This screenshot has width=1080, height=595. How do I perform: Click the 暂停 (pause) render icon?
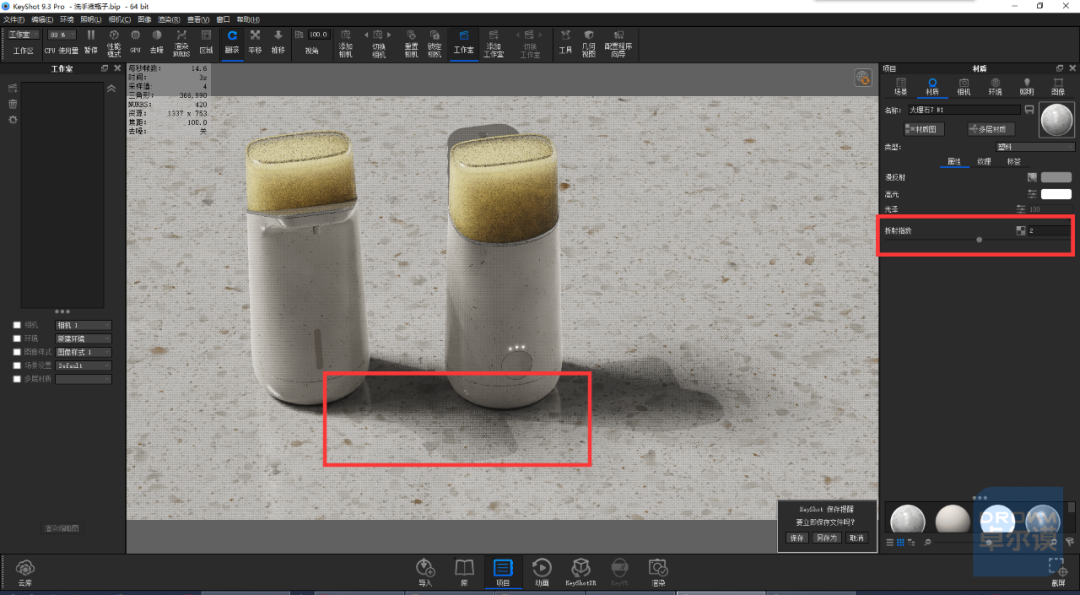91,41
